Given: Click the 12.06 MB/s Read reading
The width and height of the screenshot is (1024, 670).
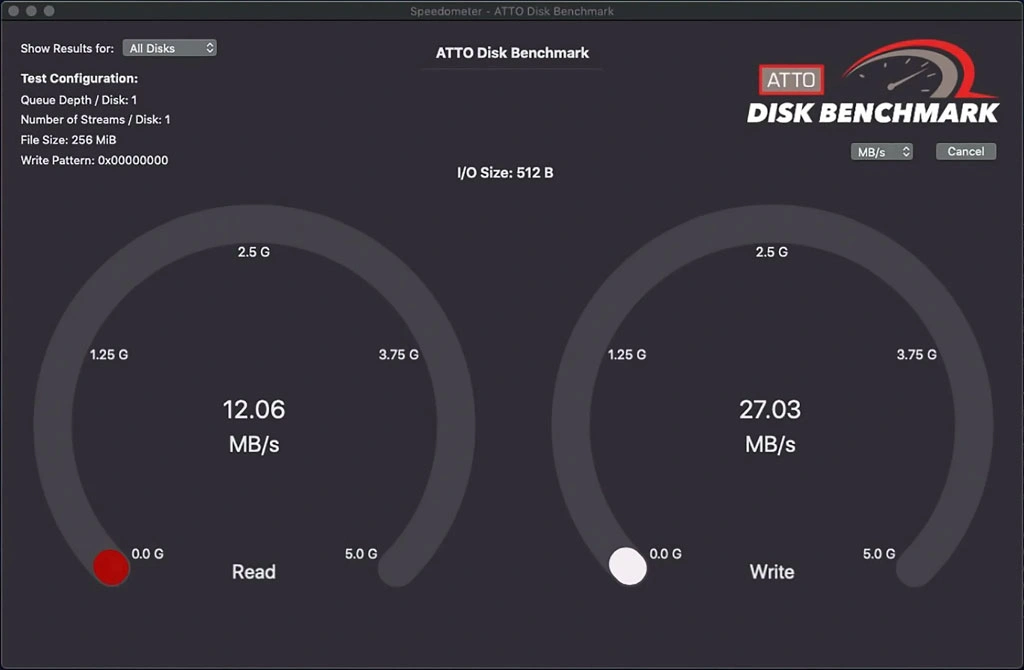Looking at the screenshot, I should 253,410.
